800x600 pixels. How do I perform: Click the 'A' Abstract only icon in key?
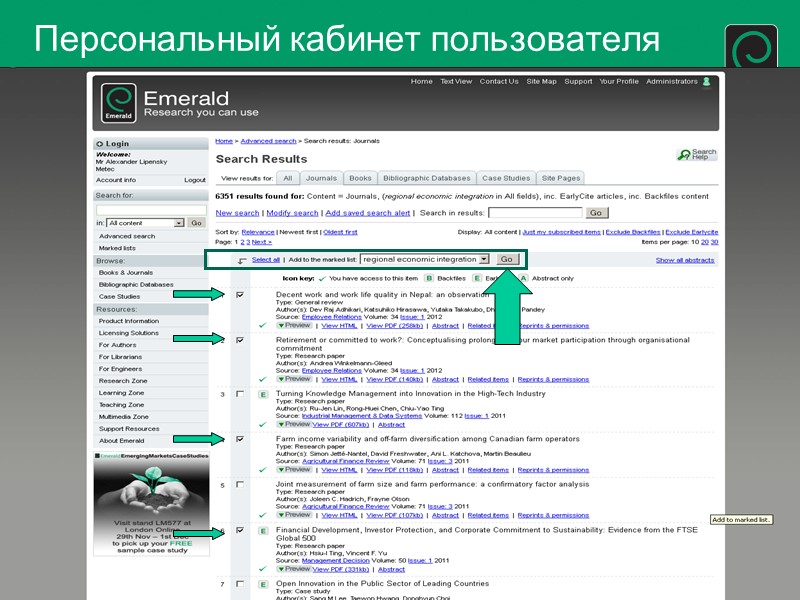click(x=523, y=278)
